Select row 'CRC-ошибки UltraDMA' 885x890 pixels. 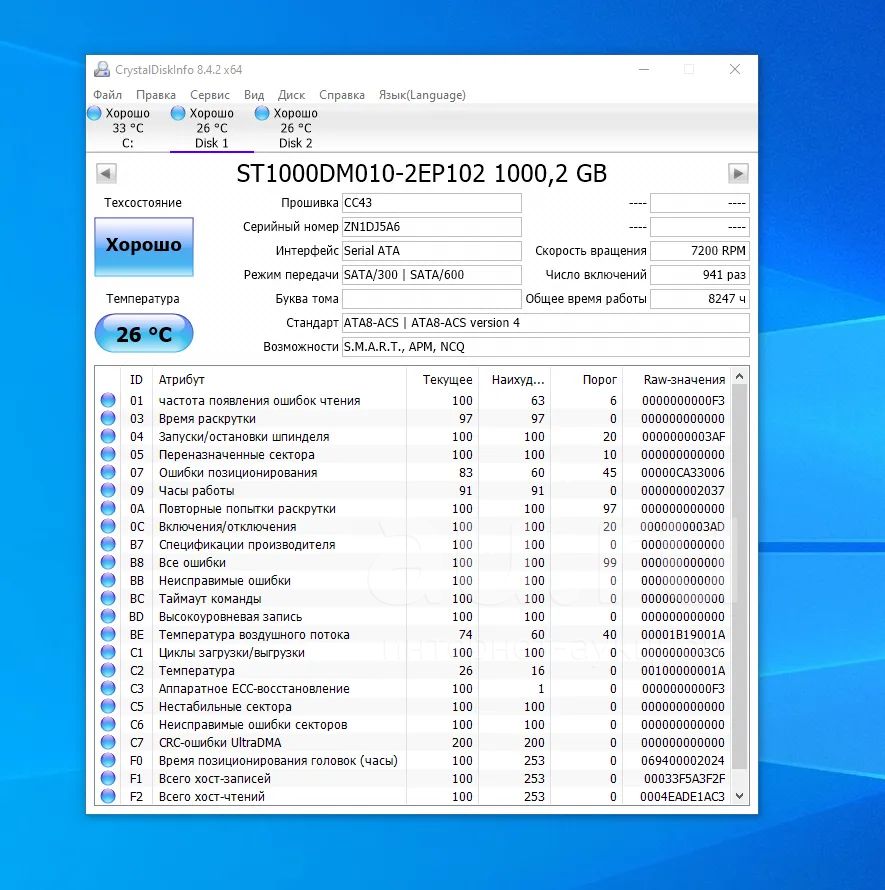(413, 742)
